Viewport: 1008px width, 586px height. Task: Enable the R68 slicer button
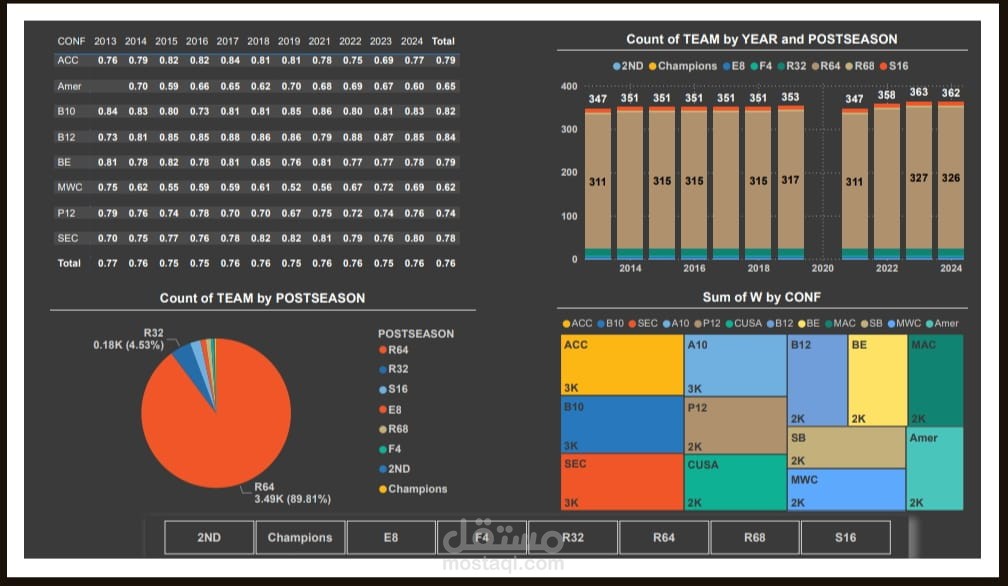point(755,537)
